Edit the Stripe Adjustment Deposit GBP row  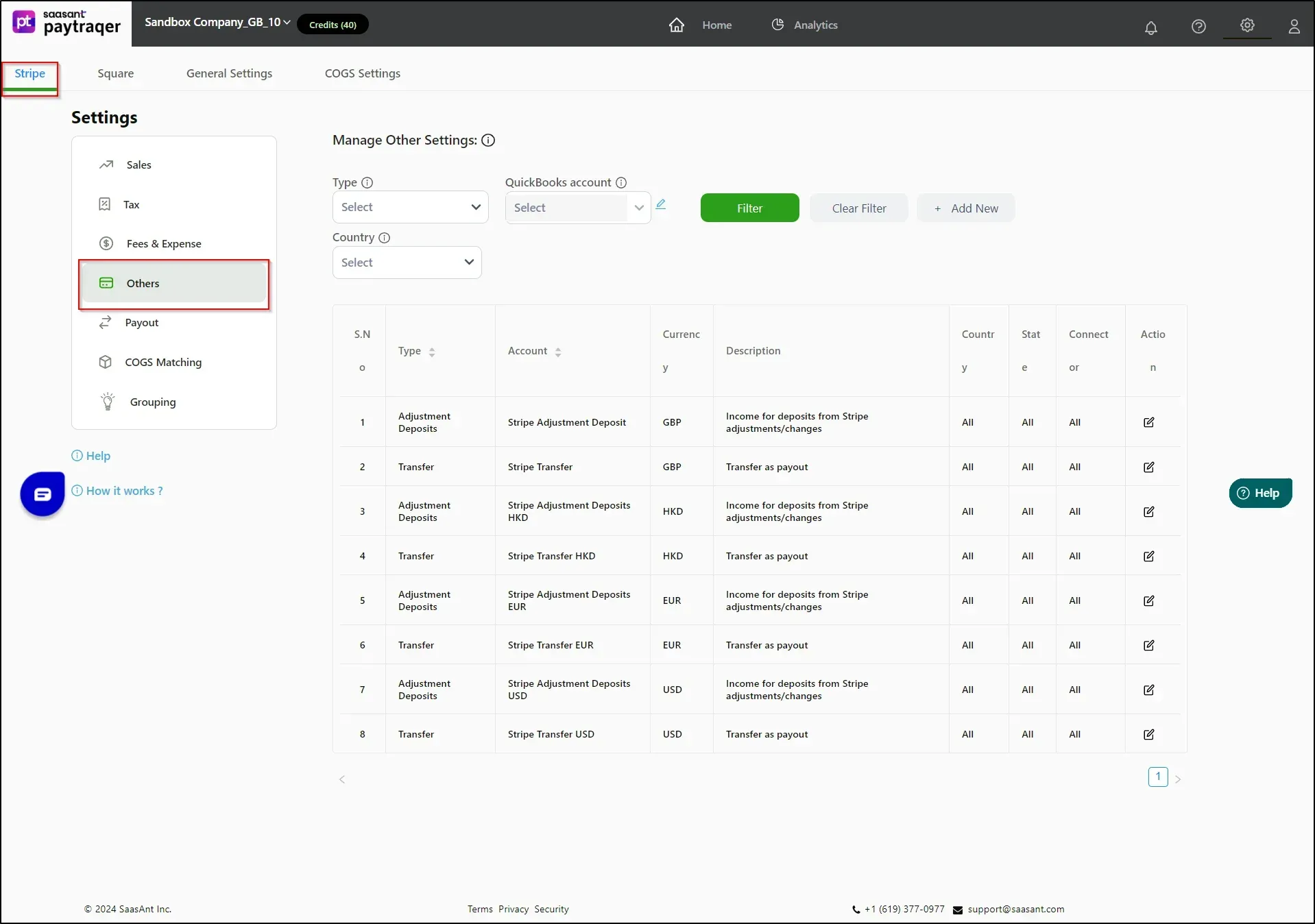click(1149, 422)
